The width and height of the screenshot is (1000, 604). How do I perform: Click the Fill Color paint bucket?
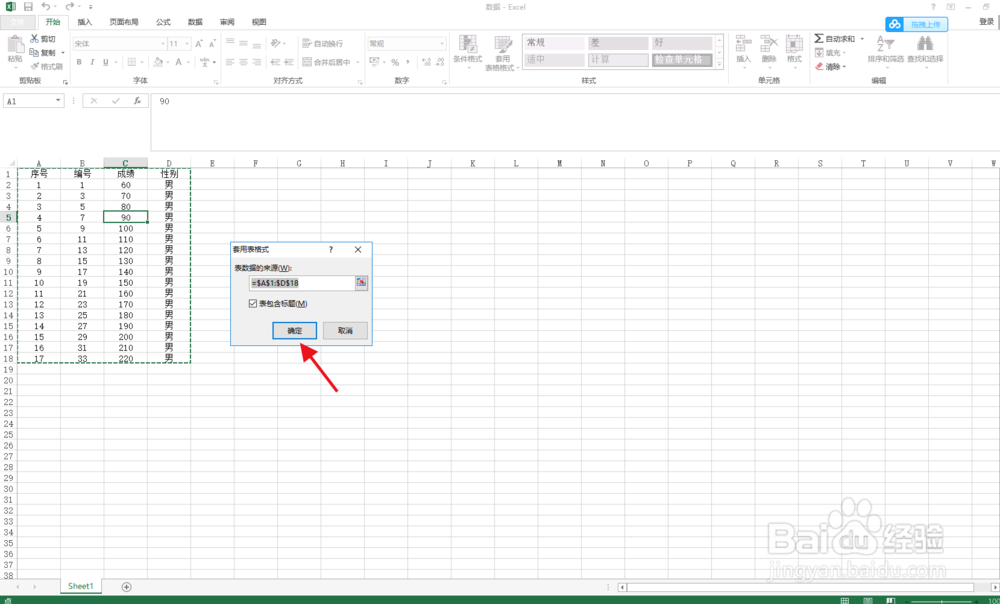click(x=158, y=62)
